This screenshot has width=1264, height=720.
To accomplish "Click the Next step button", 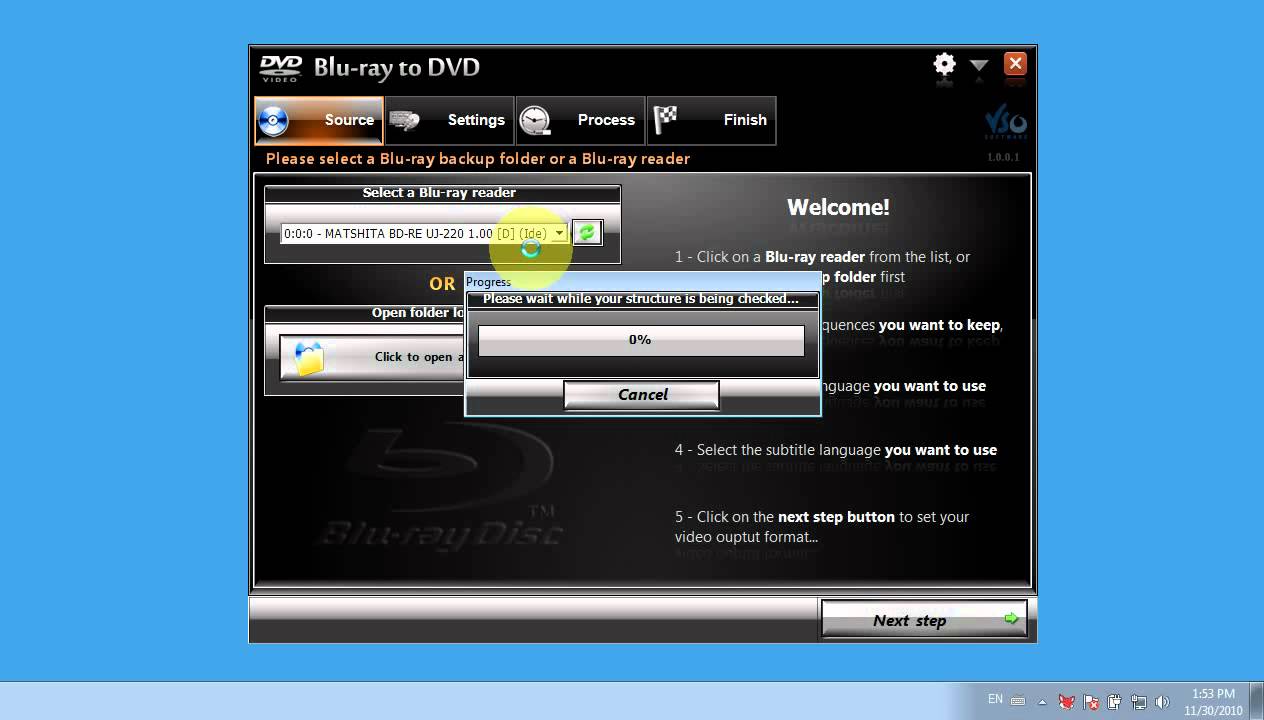I will coord(925,620).
